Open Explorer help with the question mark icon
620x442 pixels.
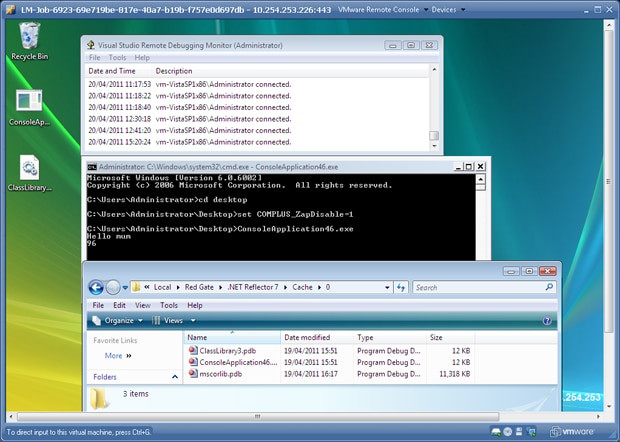(547, 321)
